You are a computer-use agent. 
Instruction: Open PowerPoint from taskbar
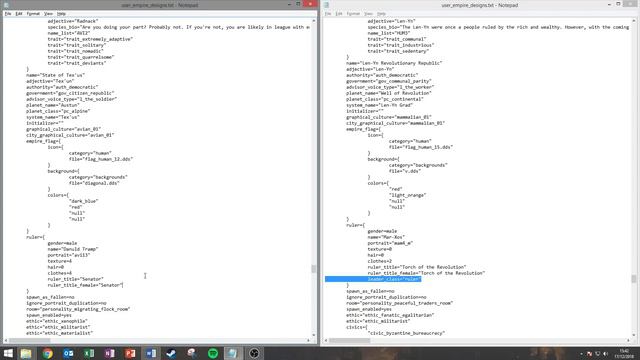click(x=130, y=353)
